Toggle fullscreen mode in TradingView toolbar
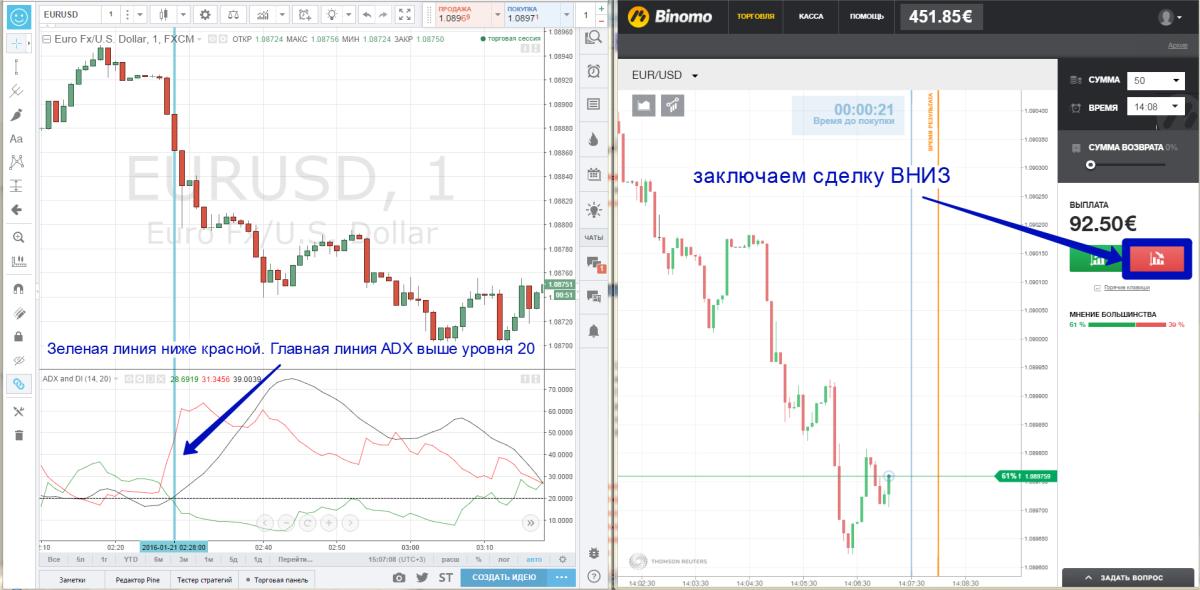 click(x=404, y=15)
